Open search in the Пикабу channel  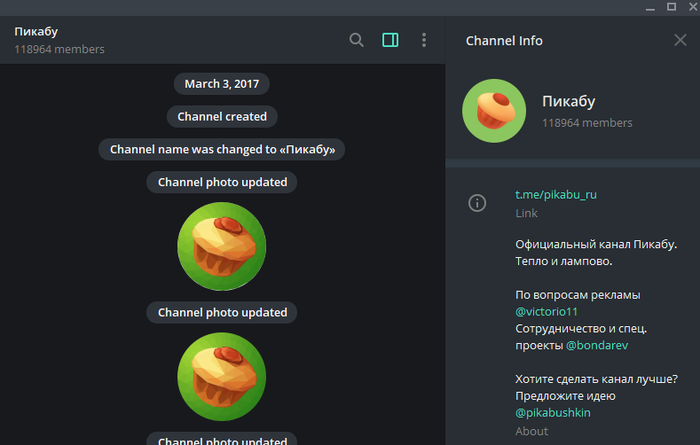356,40
